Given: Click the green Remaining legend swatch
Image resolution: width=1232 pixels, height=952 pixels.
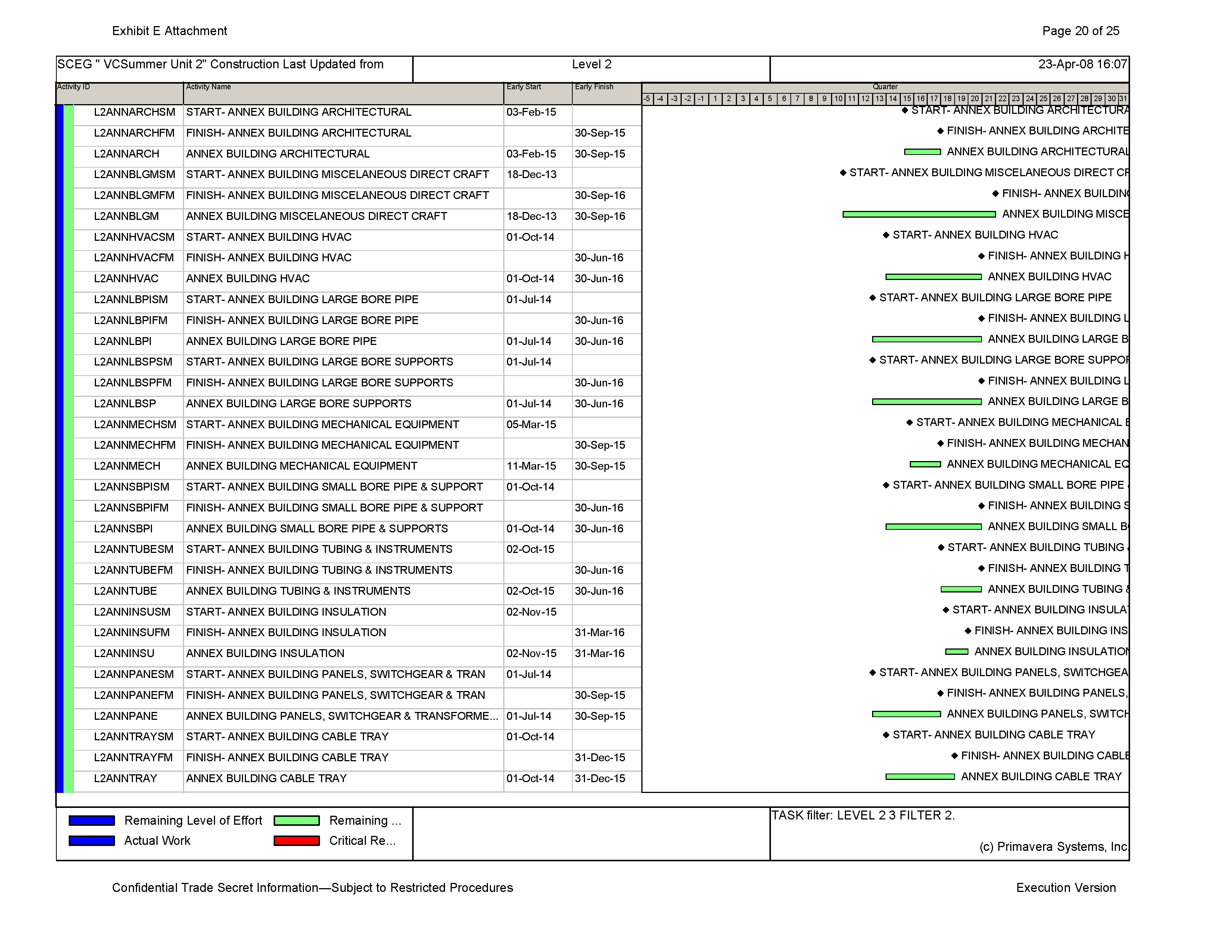Looking at the screenshot, I should tap(297, 821).
